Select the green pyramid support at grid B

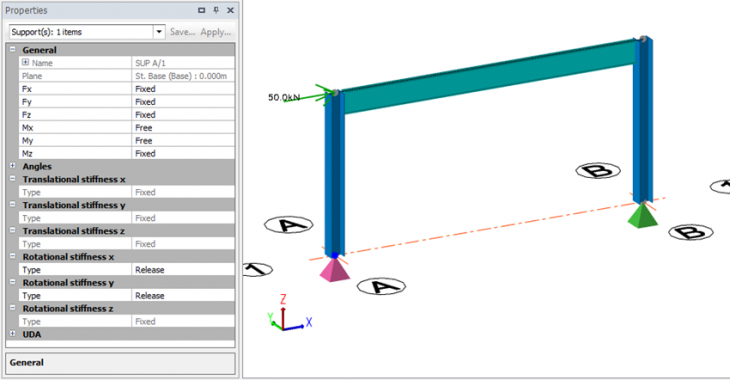click(642, 216)
